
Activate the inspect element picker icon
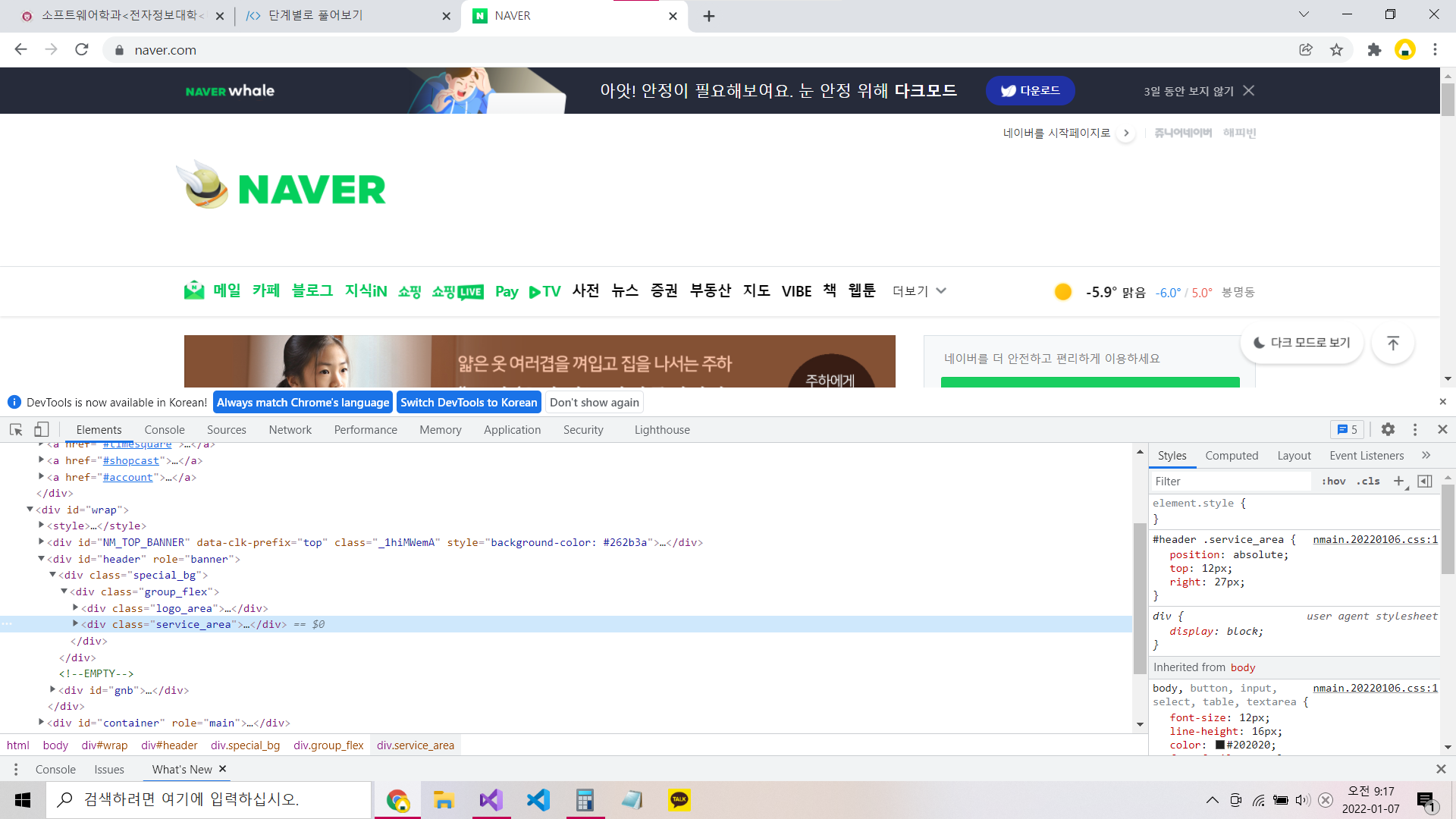click(x=16, y=429)
